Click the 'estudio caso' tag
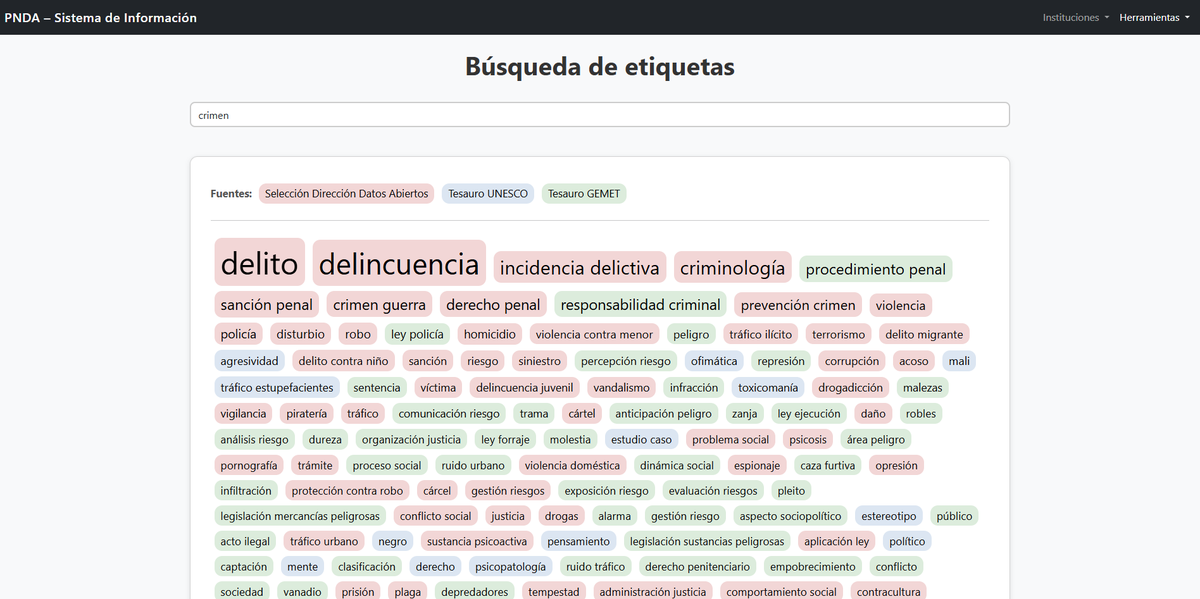The image size is (1200, 599). point(641,439)
